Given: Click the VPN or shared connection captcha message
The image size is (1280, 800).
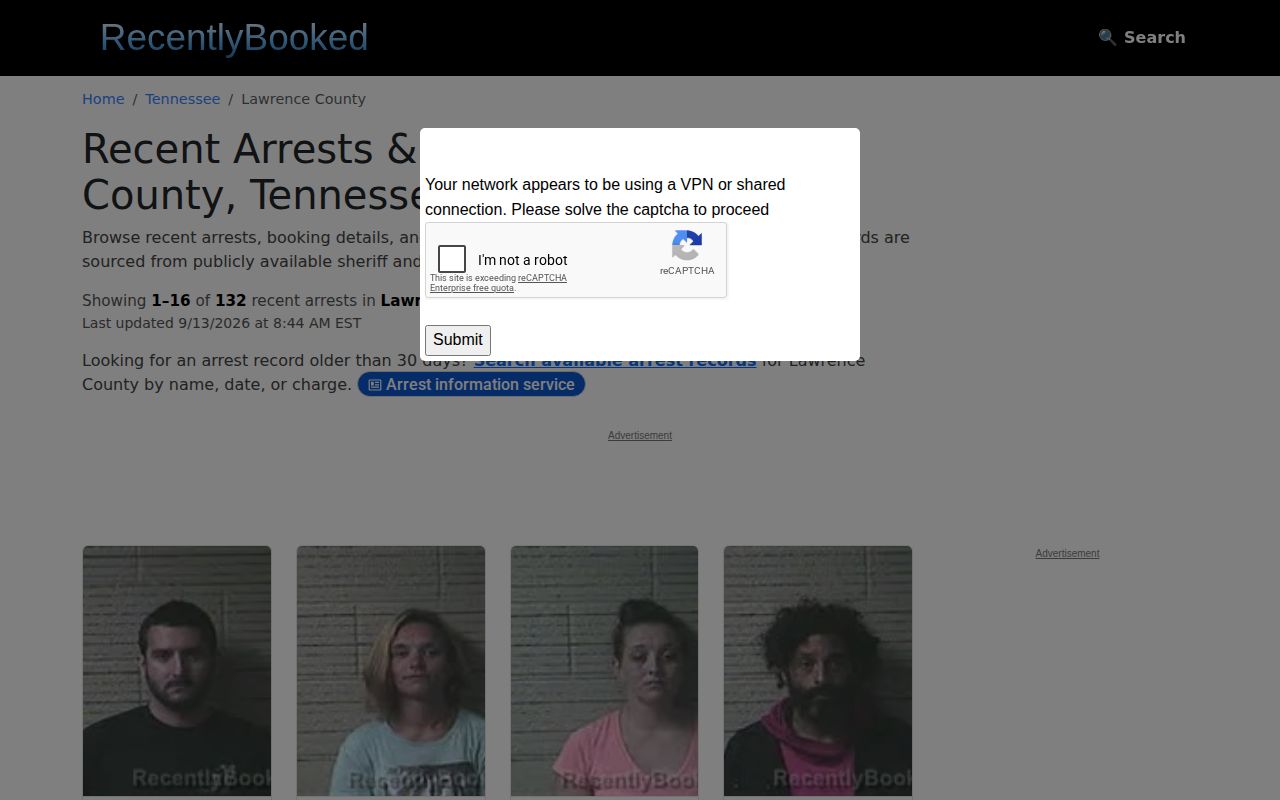Looking at the screenshot, I should click(x=605, y=197).
